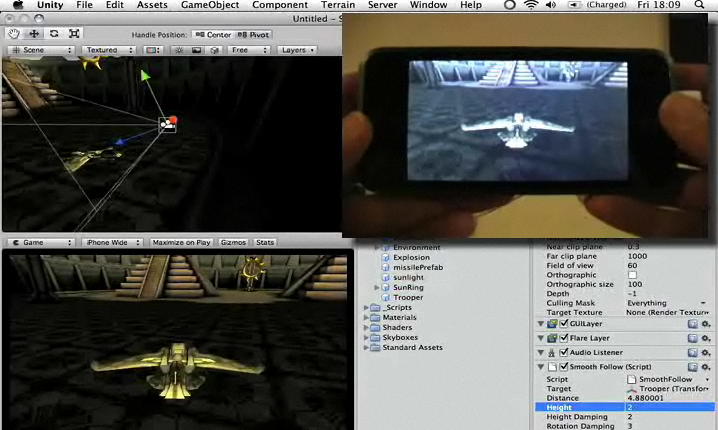Open the Target Trooper object picker
Image resolution: width=718 pixels, height=430 pixels.
(x=708, y=389)
